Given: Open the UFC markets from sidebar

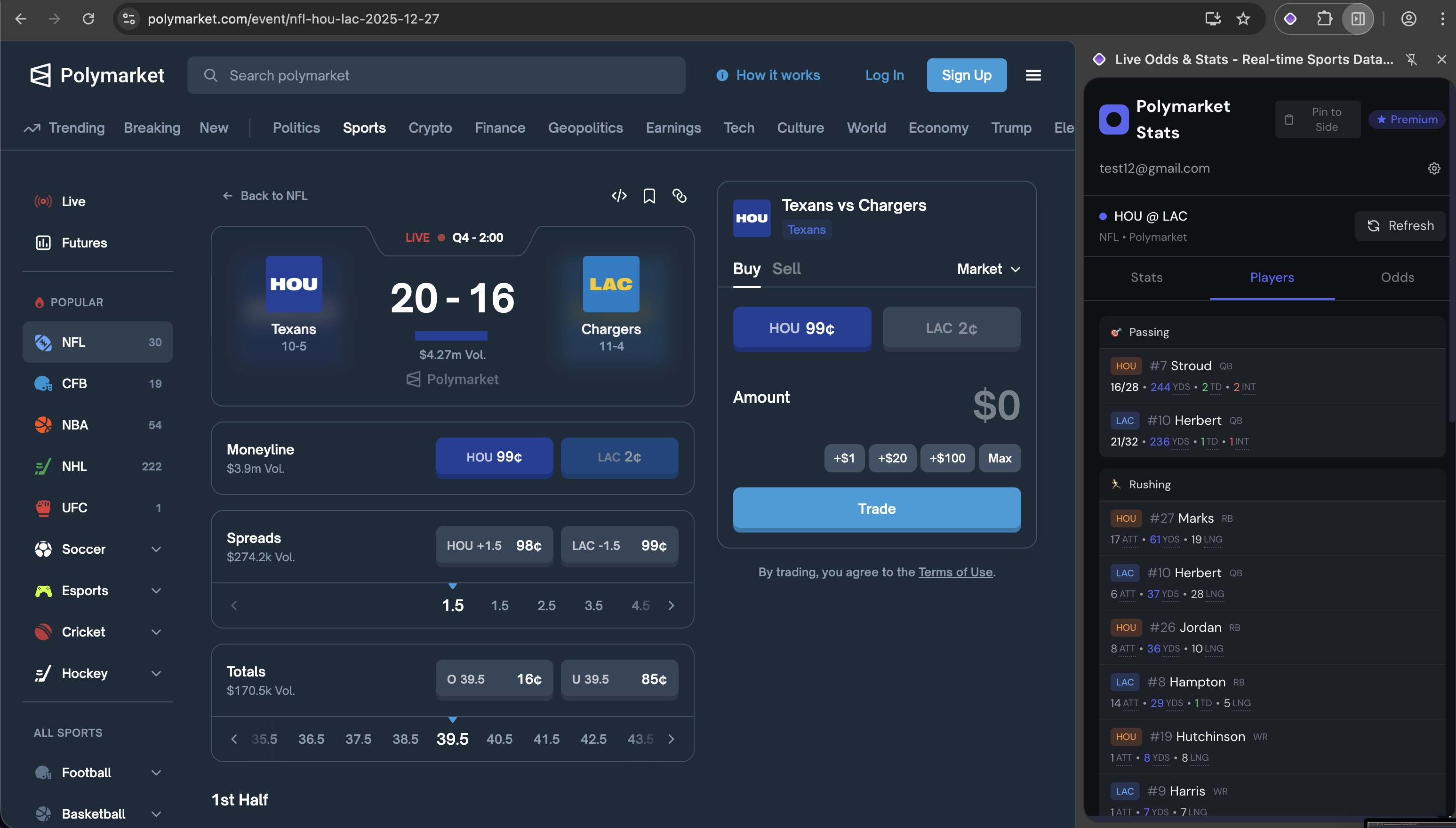Looking at the screenshot, I should click(x=97, y=507).
